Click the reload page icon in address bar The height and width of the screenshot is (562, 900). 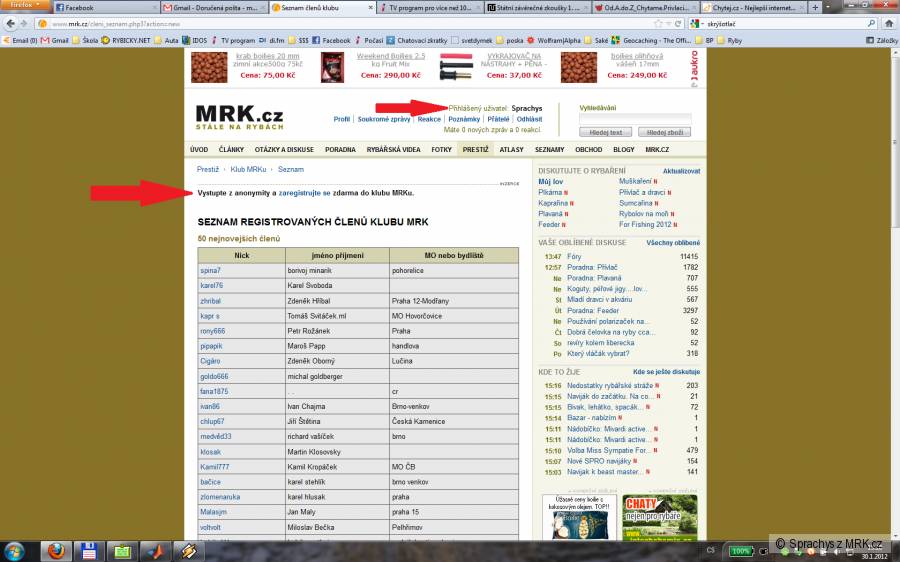click(x=678, y=24)
